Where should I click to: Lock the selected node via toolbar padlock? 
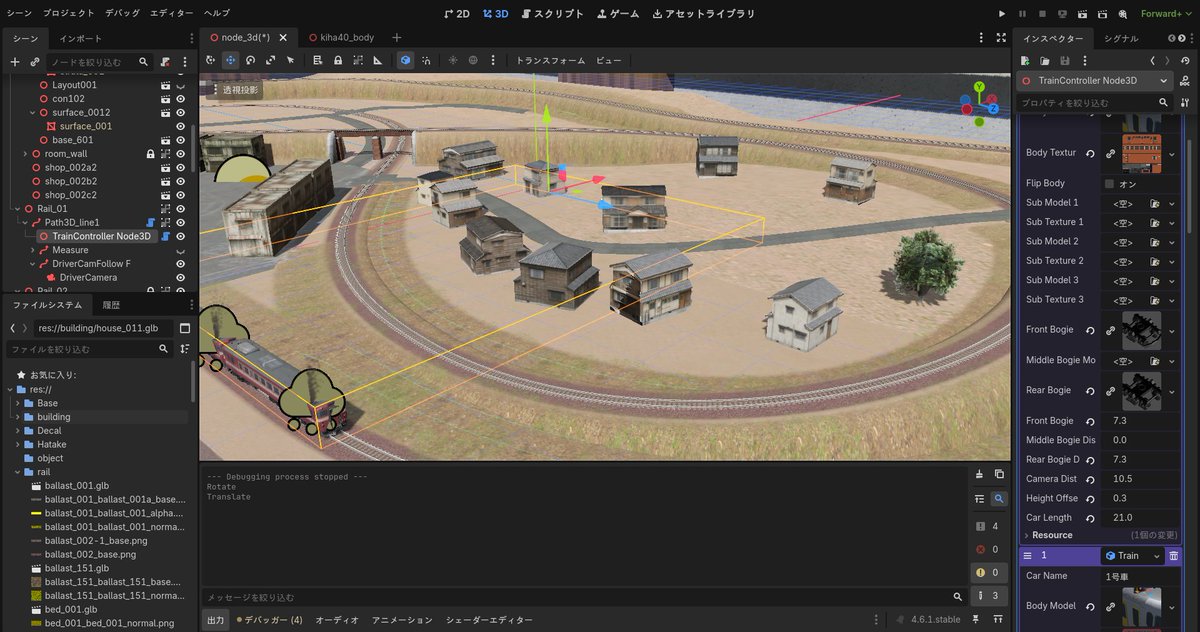(337, 60)
